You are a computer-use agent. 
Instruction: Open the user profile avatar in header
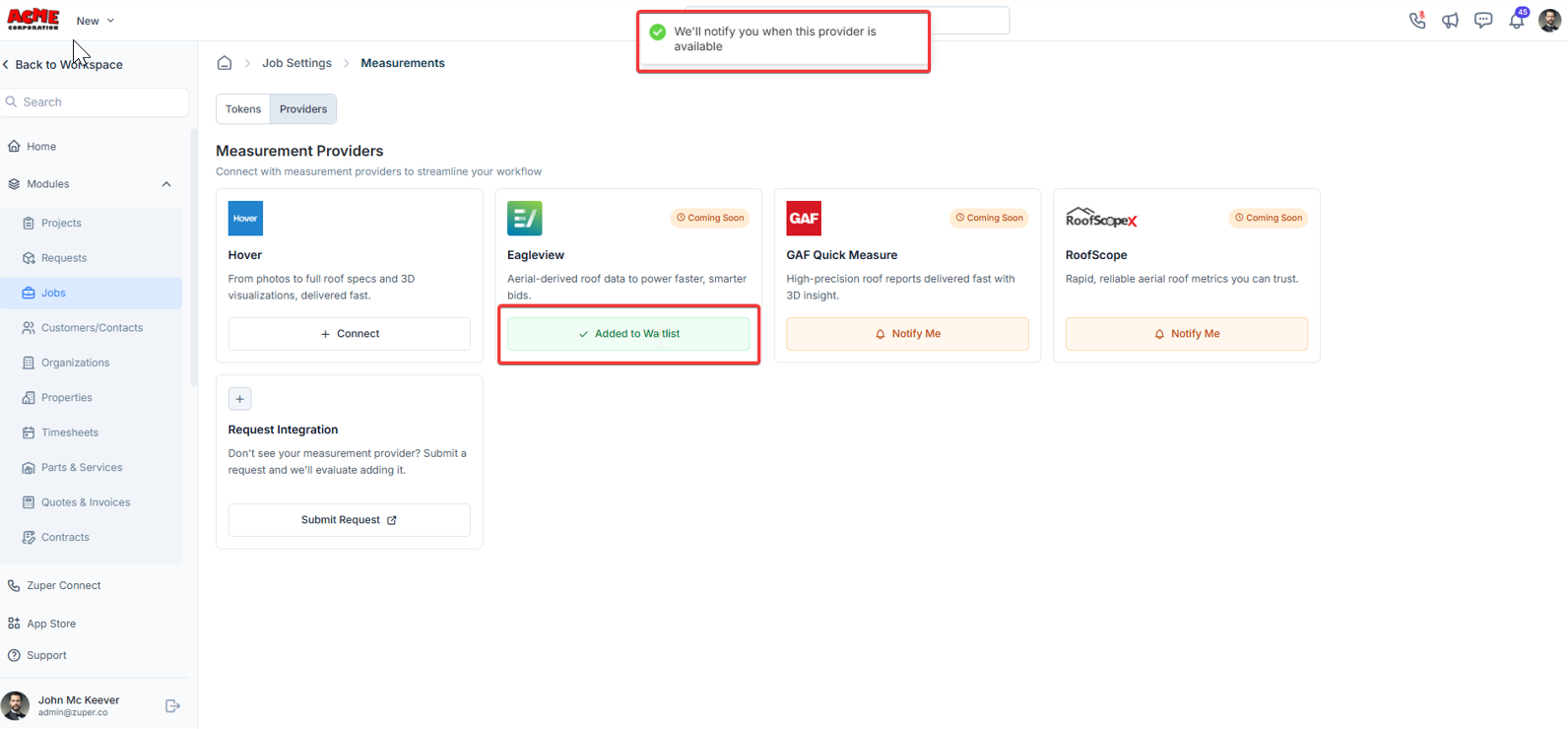[1549, 21]
